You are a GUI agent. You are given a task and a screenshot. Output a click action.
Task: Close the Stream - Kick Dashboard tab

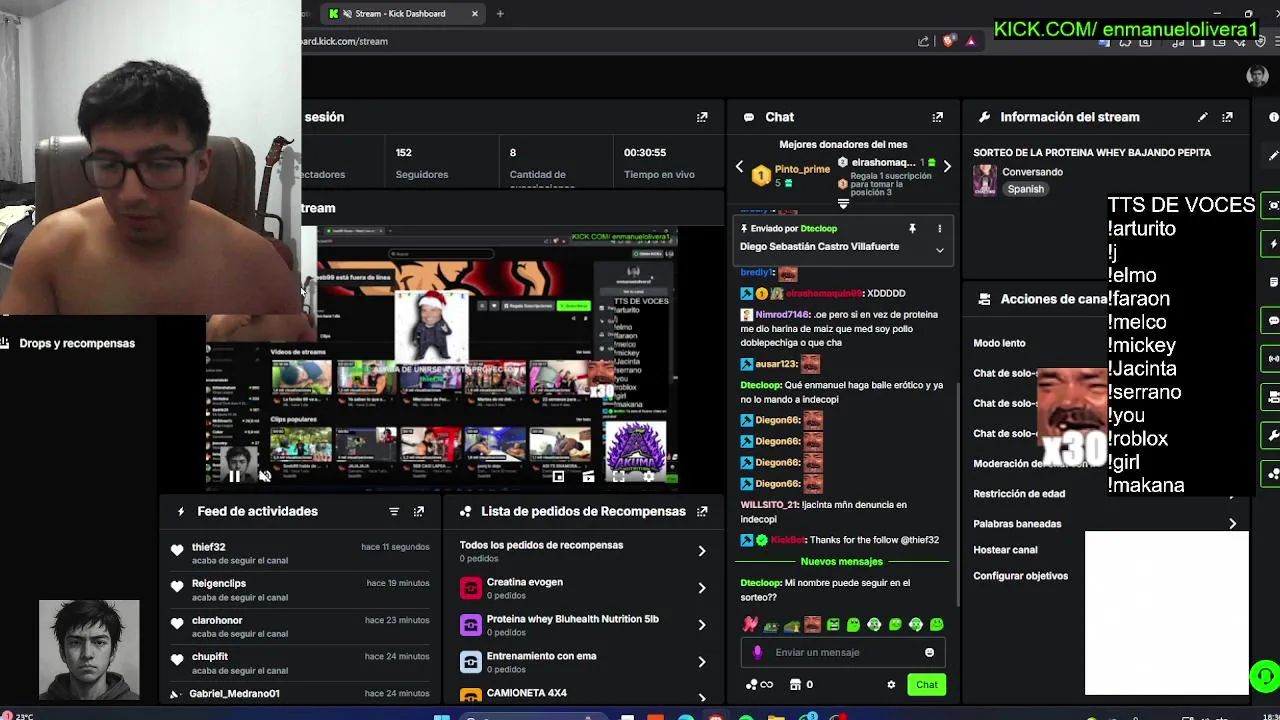[x=475, y=14]
